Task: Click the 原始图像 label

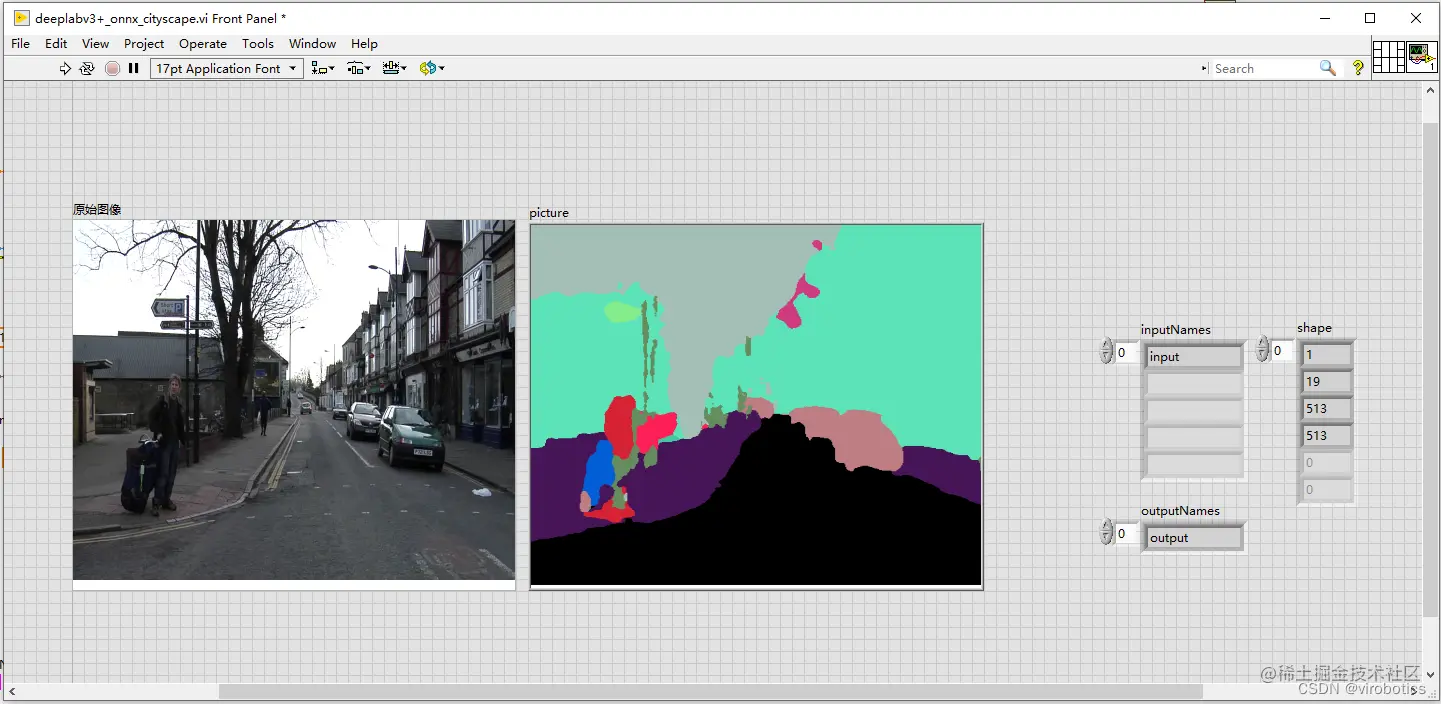Action: click(97, 209)
